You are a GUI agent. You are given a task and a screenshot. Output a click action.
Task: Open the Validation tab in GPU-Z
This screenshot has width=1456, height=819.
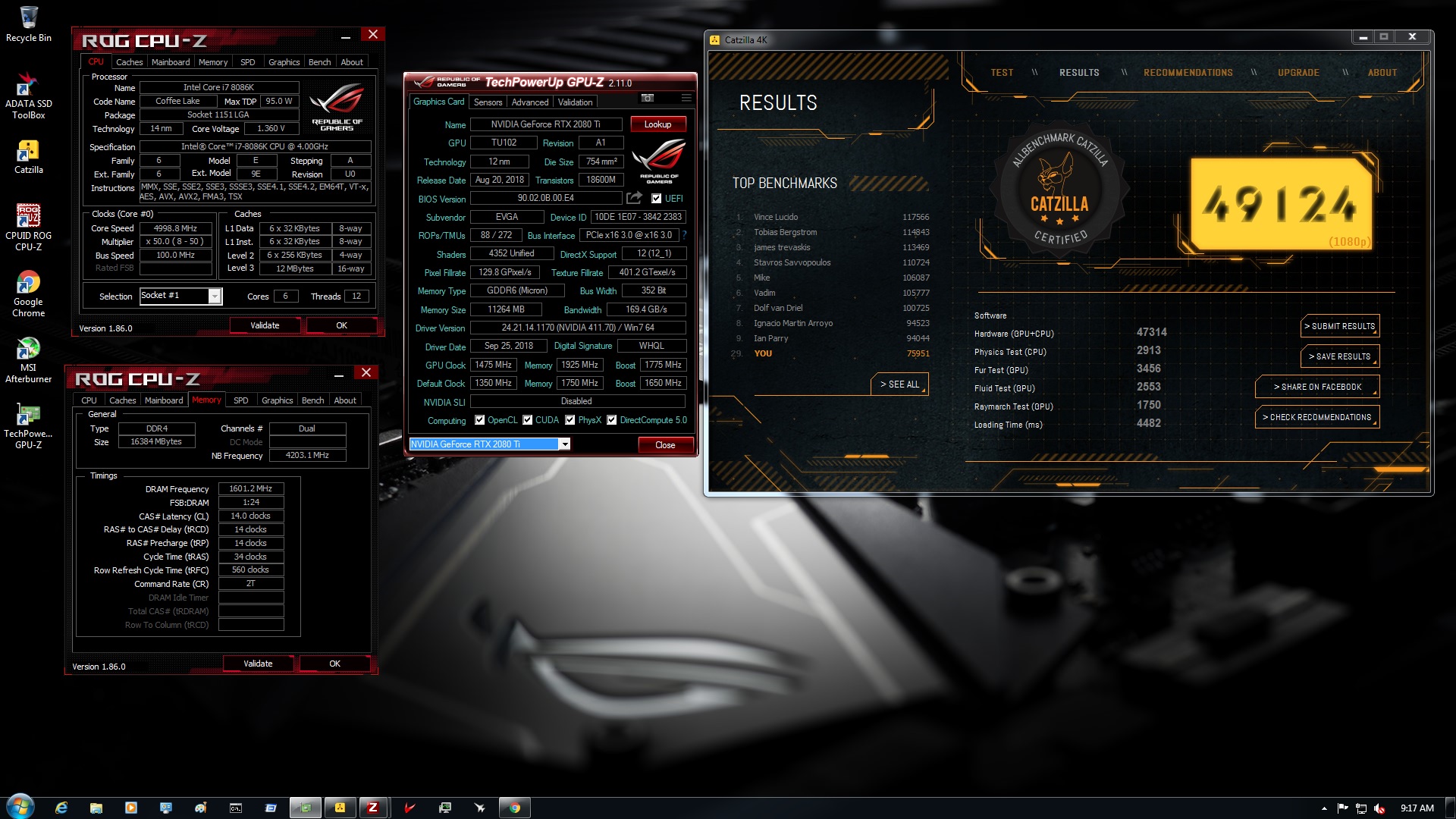coord(576,102)
